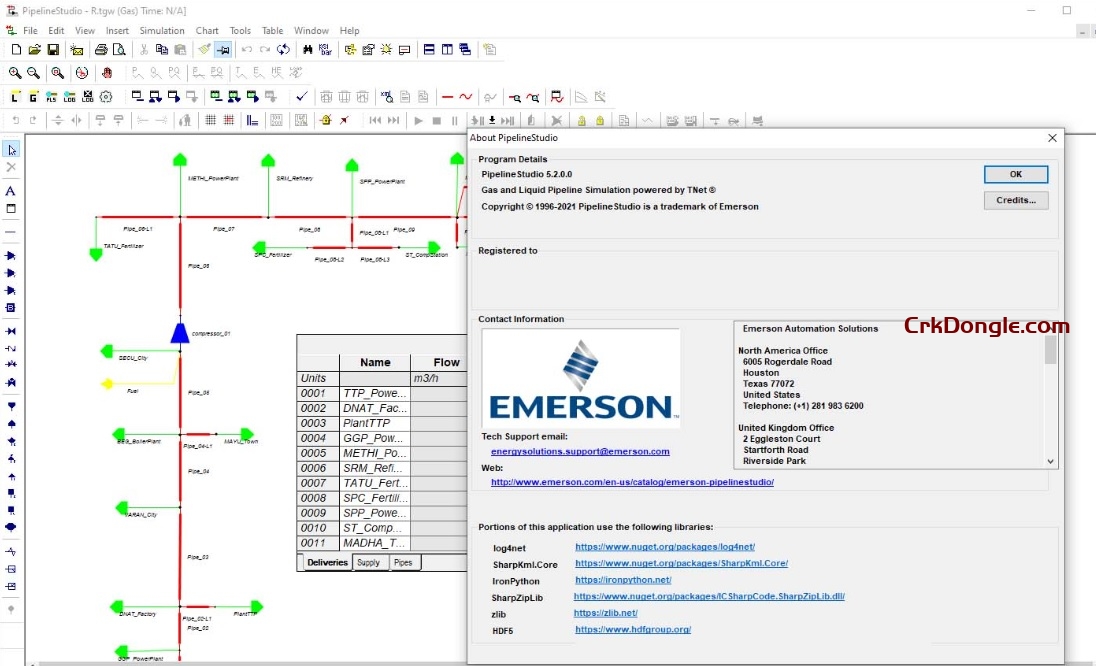Toggle the grid display icon

212,119
